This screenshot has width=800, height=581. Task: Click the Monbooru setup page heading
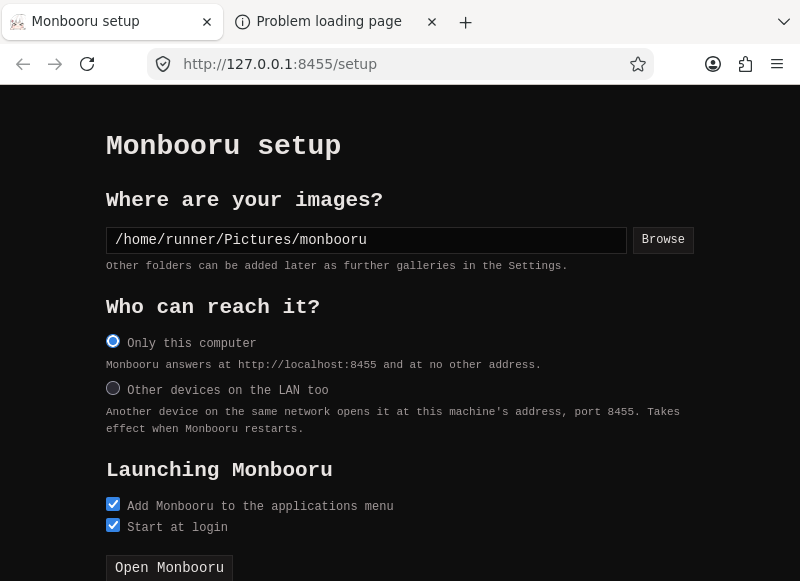(223, 146)
